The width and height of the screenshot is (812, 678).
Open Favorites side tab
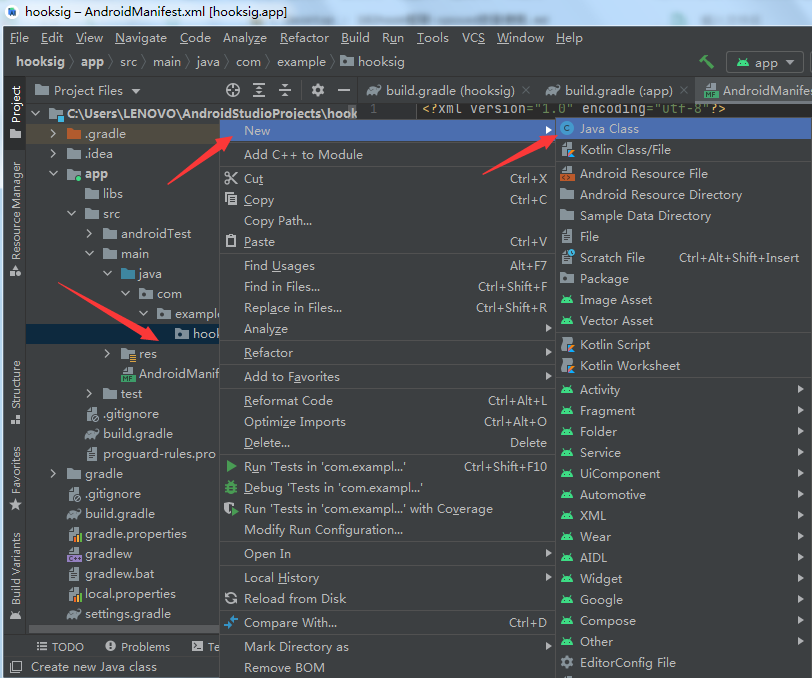16,478
